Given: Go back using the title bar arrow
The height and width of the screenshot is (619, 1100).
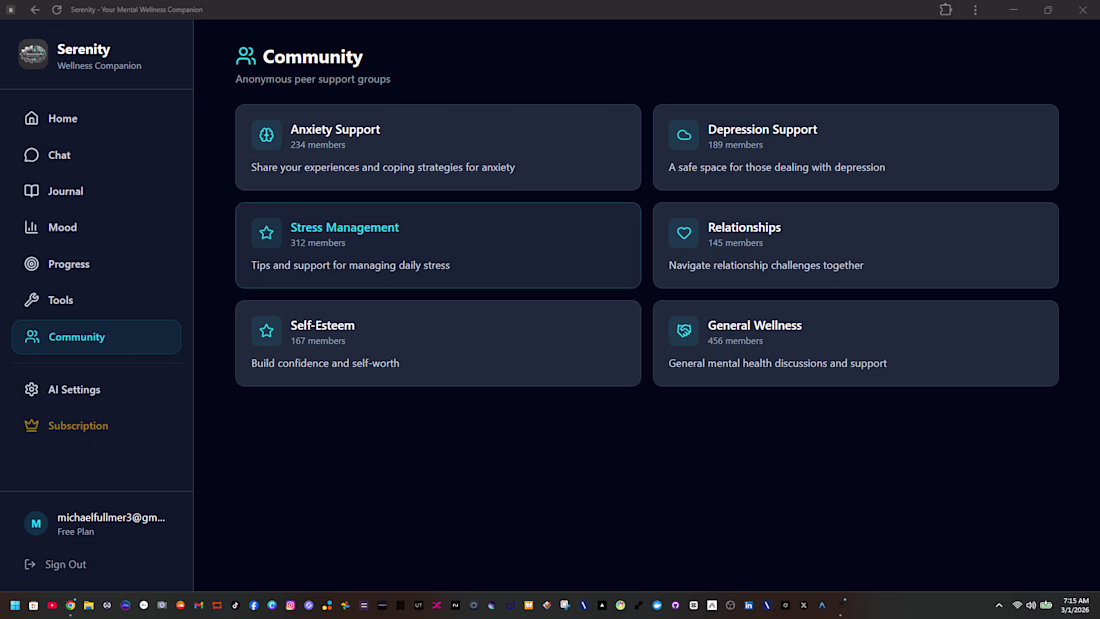Looking at the screenshot, I should [x=35, y=10].
